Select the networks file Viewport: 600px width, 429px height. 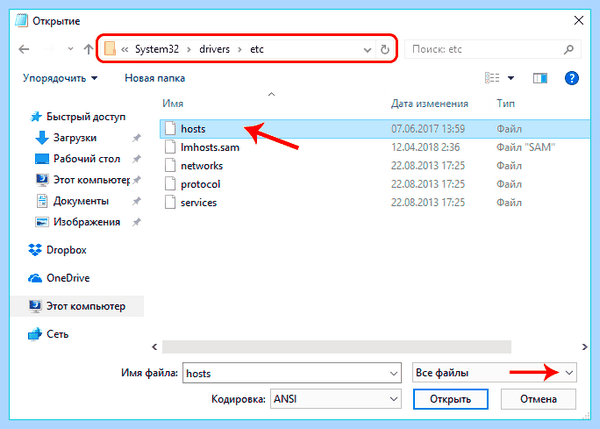coord(374,166)
